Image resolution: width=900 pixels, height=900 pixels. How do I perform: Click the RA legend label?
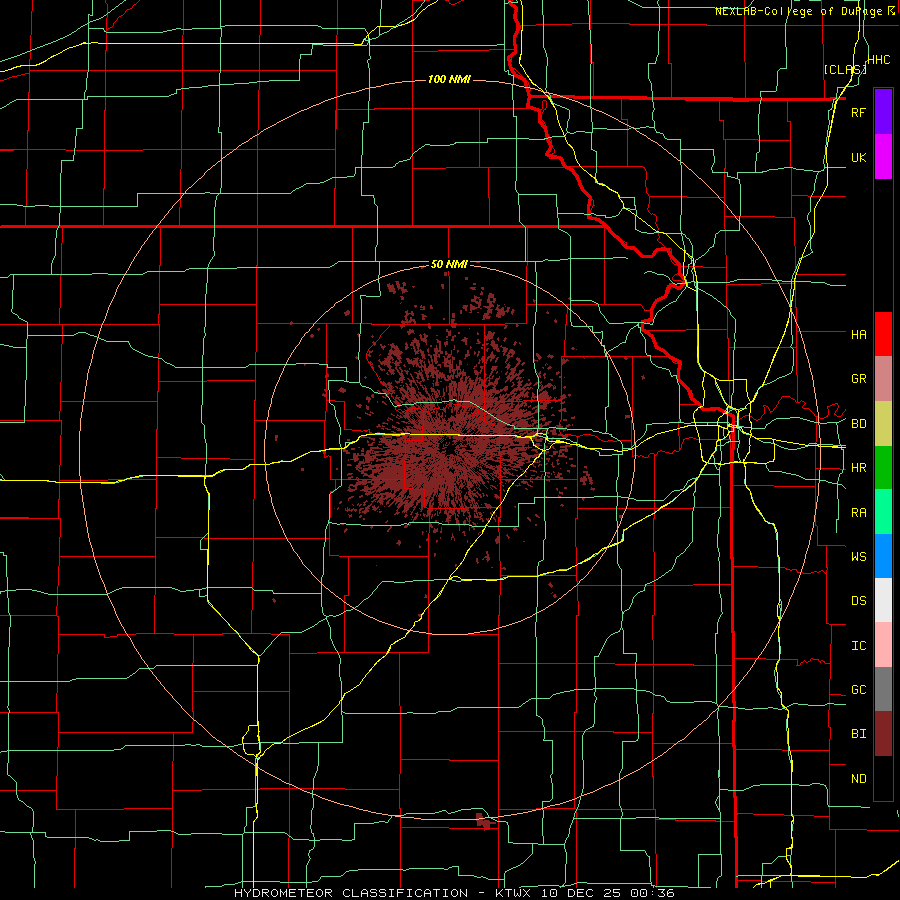858,513
